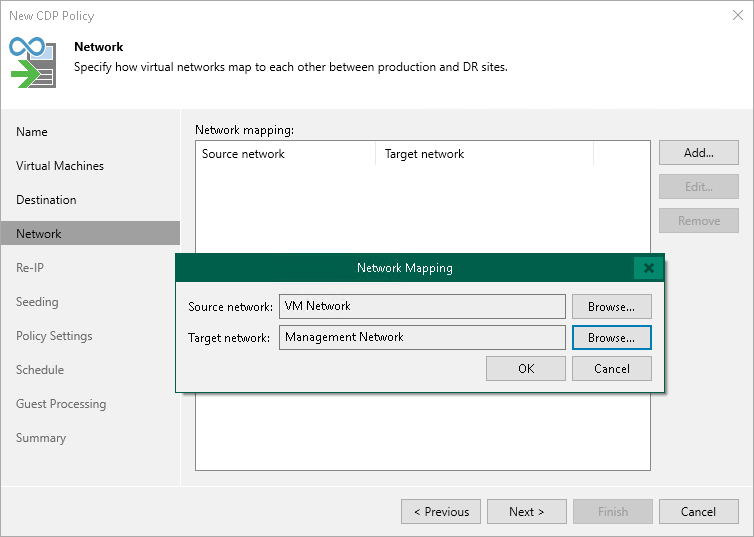Close the Network Mapping dialog
This screenshot has height=537, width=754.
click(649, 268)
